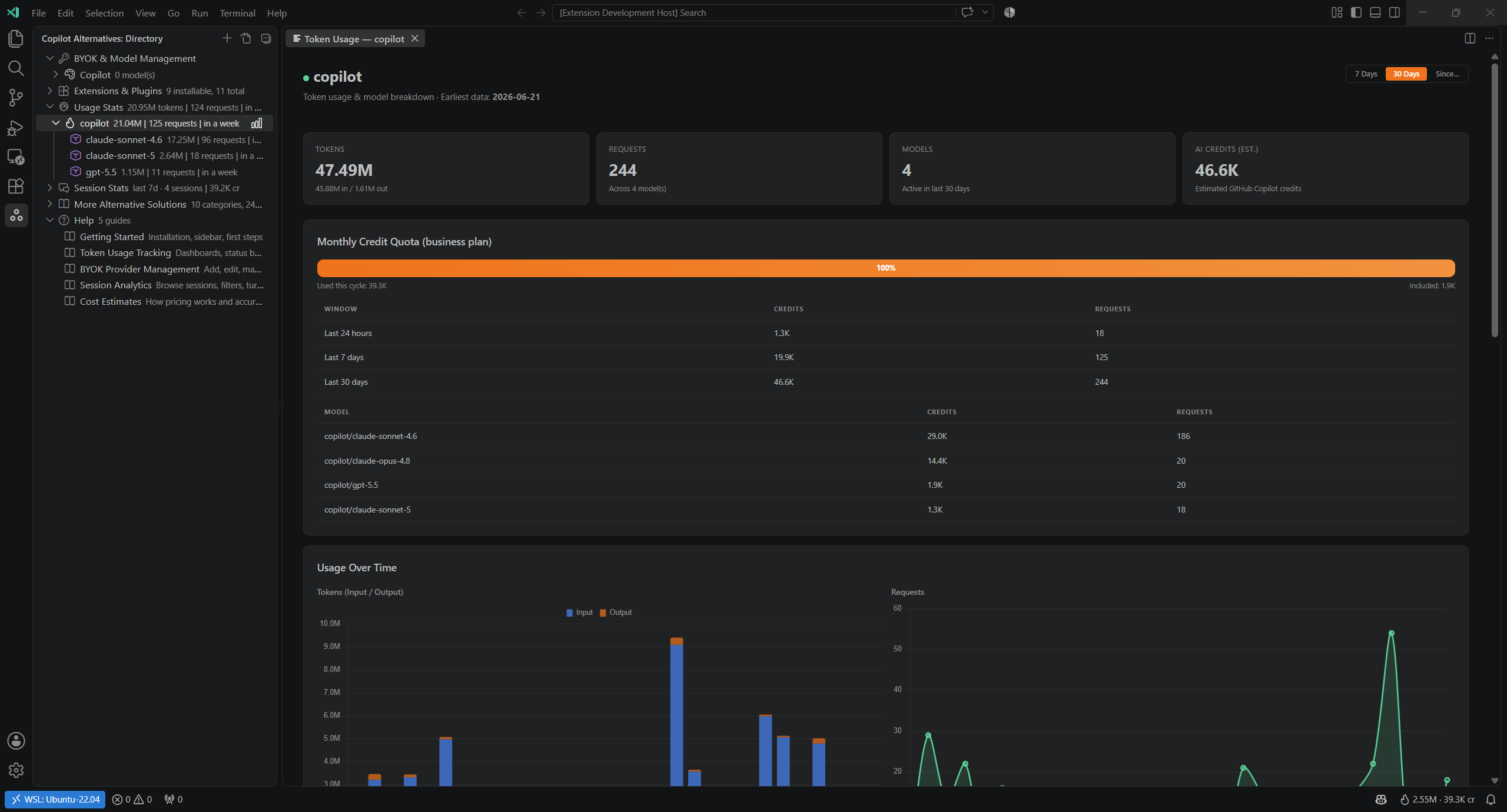The height and width of the screenshot is (812, 1507).
Task: Switch the time range to 7 Days
Action: click(x=1366, y=74)
